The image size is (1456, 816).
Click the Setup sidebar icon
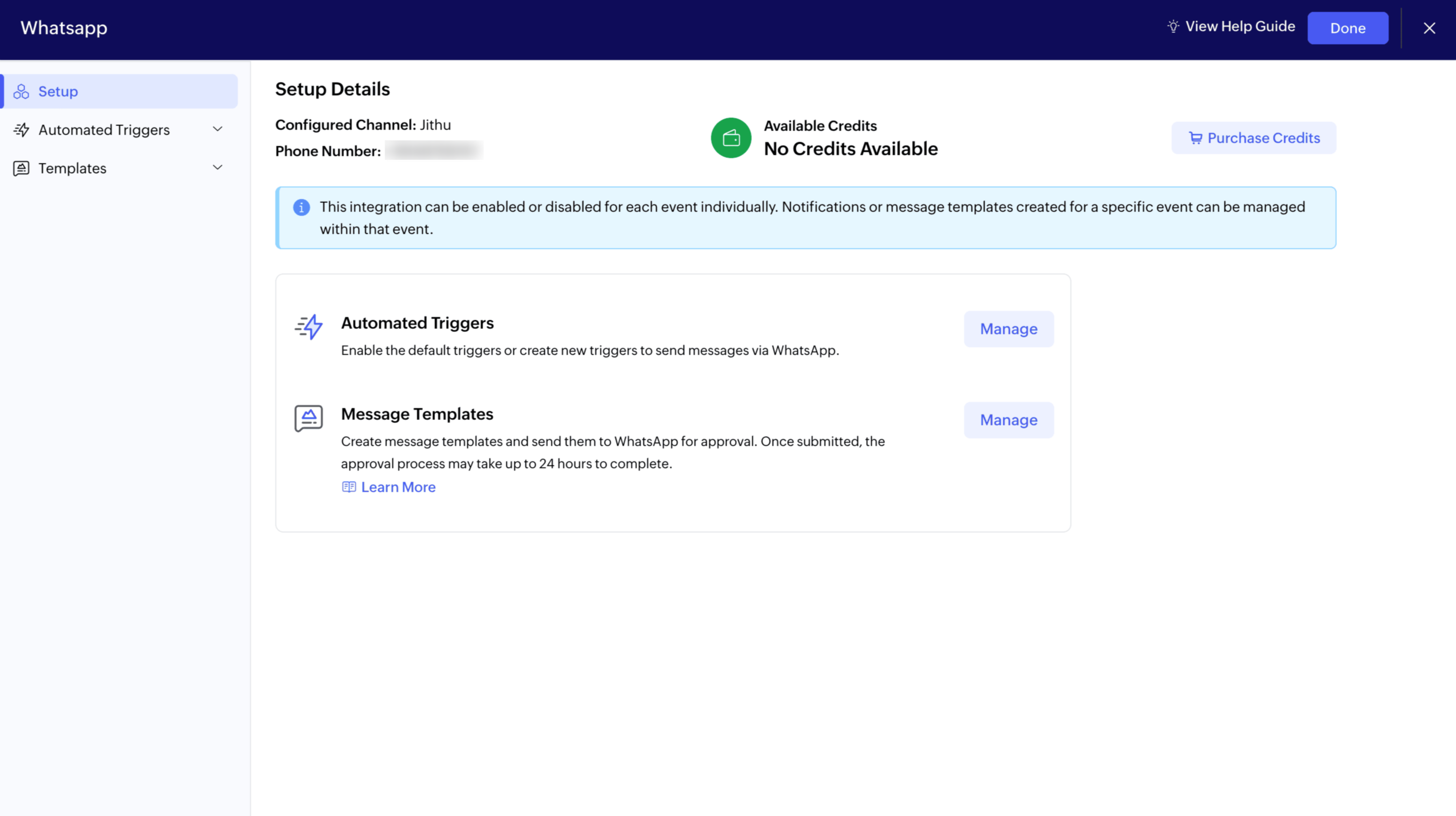pyautogui.click(x=21, y=92)
